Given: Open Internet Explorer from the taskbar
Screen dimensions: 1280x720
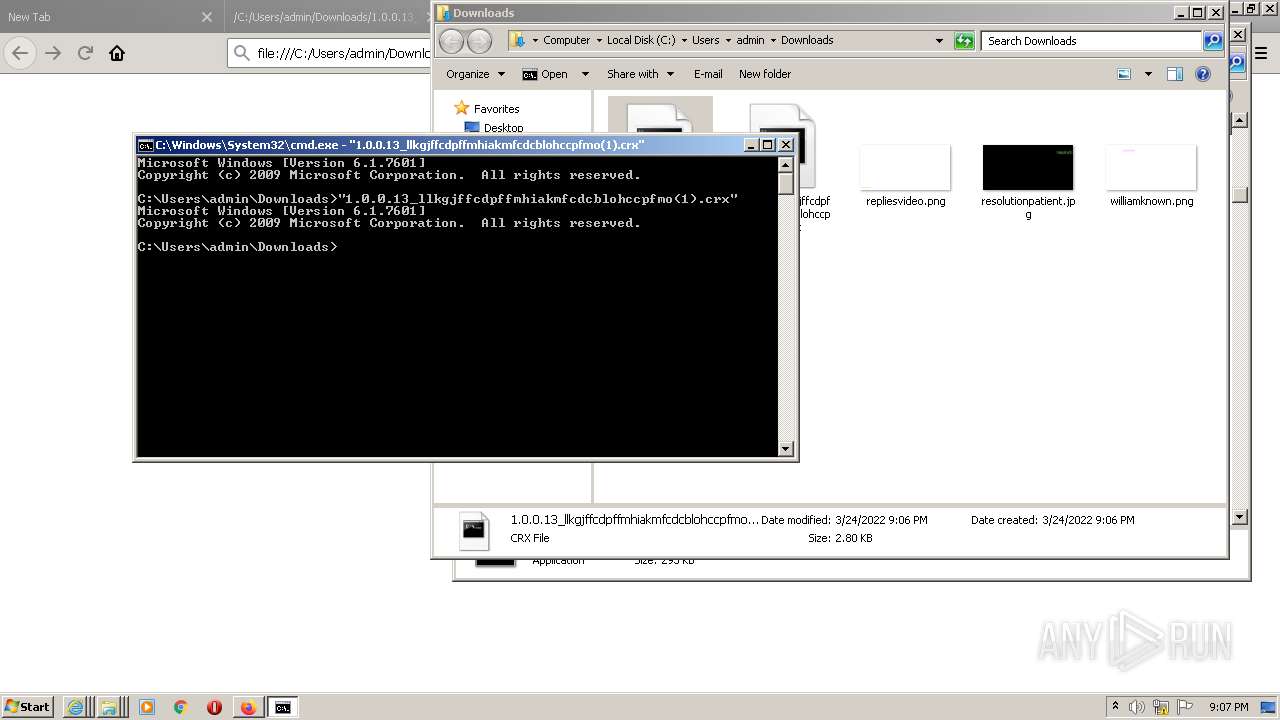Looking at the screenshot, I should tap(75, 707).
